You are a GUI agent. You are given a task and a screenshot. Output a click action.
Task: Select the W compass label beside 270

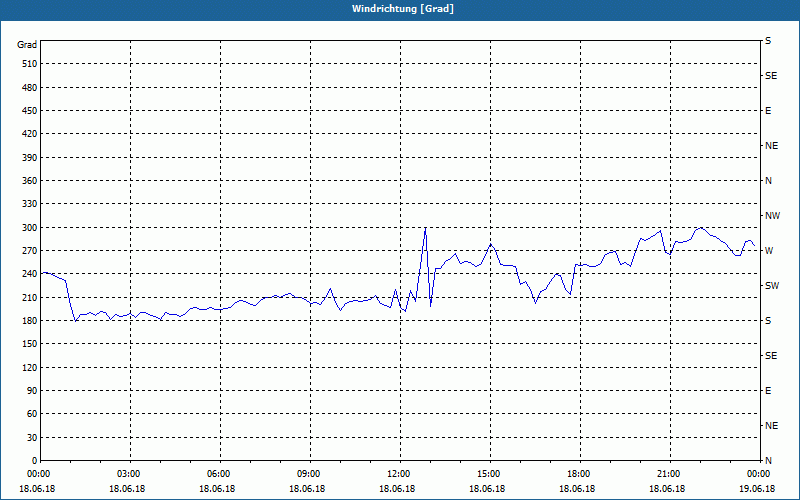point(769,251)
